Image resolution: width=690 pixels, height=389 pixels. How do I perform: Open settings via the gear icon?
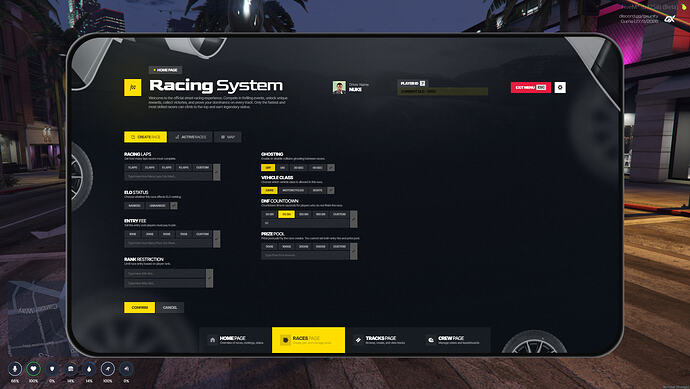pyautogui.click(x=560, y=87)
